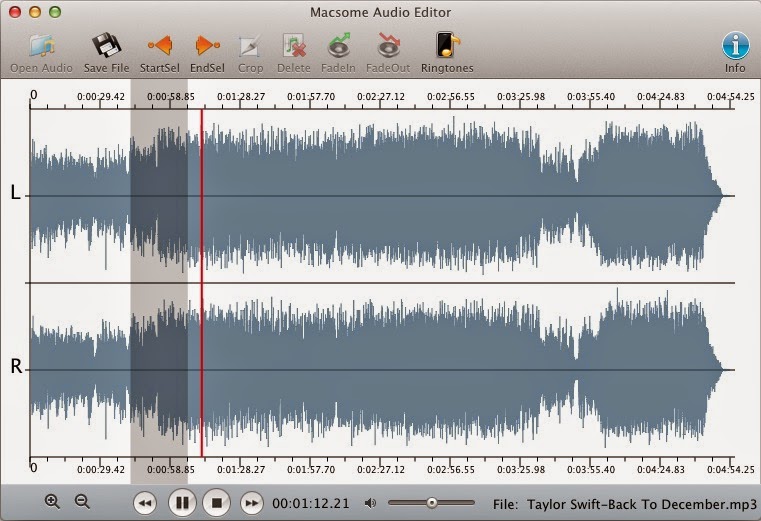The image size is (761, 521).
Task: Stop the audio playback
Action: (216, 503)
